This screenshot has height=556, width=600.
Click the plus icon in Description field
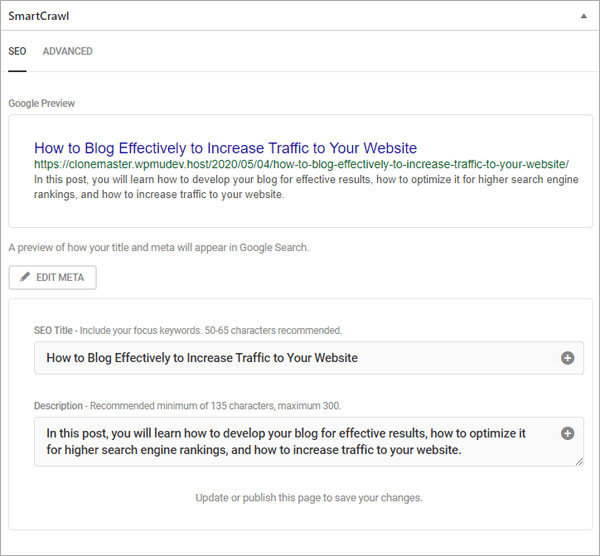click(x=567, y=433)
